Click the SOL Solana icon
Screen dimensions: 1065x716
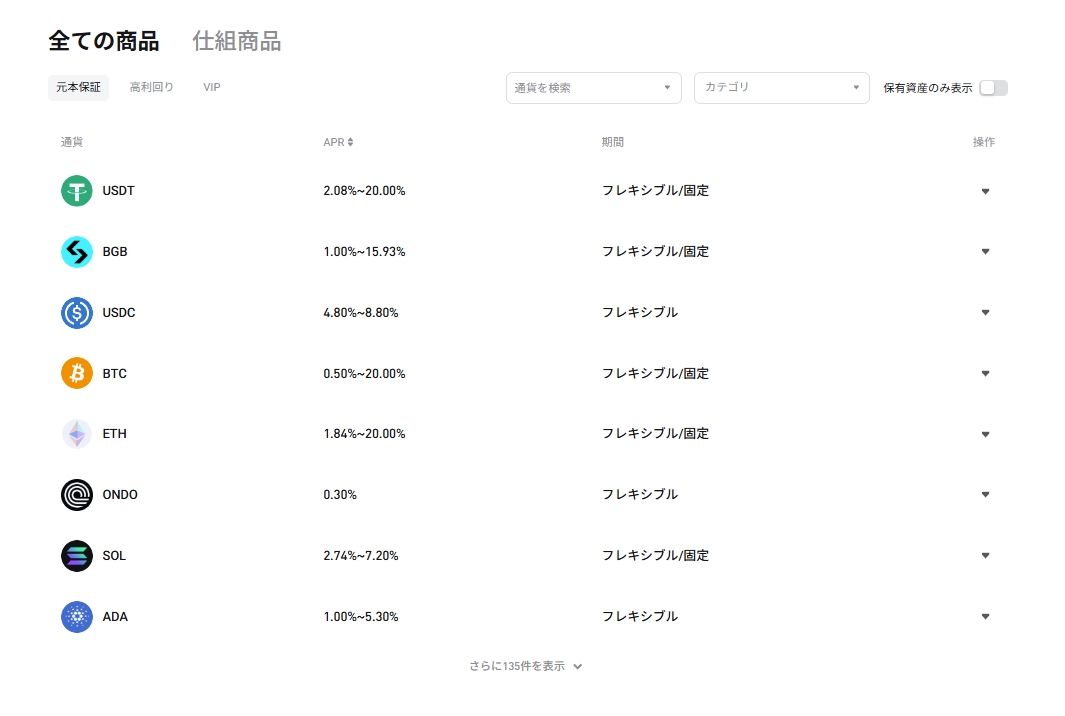click(x=77, y=556)
